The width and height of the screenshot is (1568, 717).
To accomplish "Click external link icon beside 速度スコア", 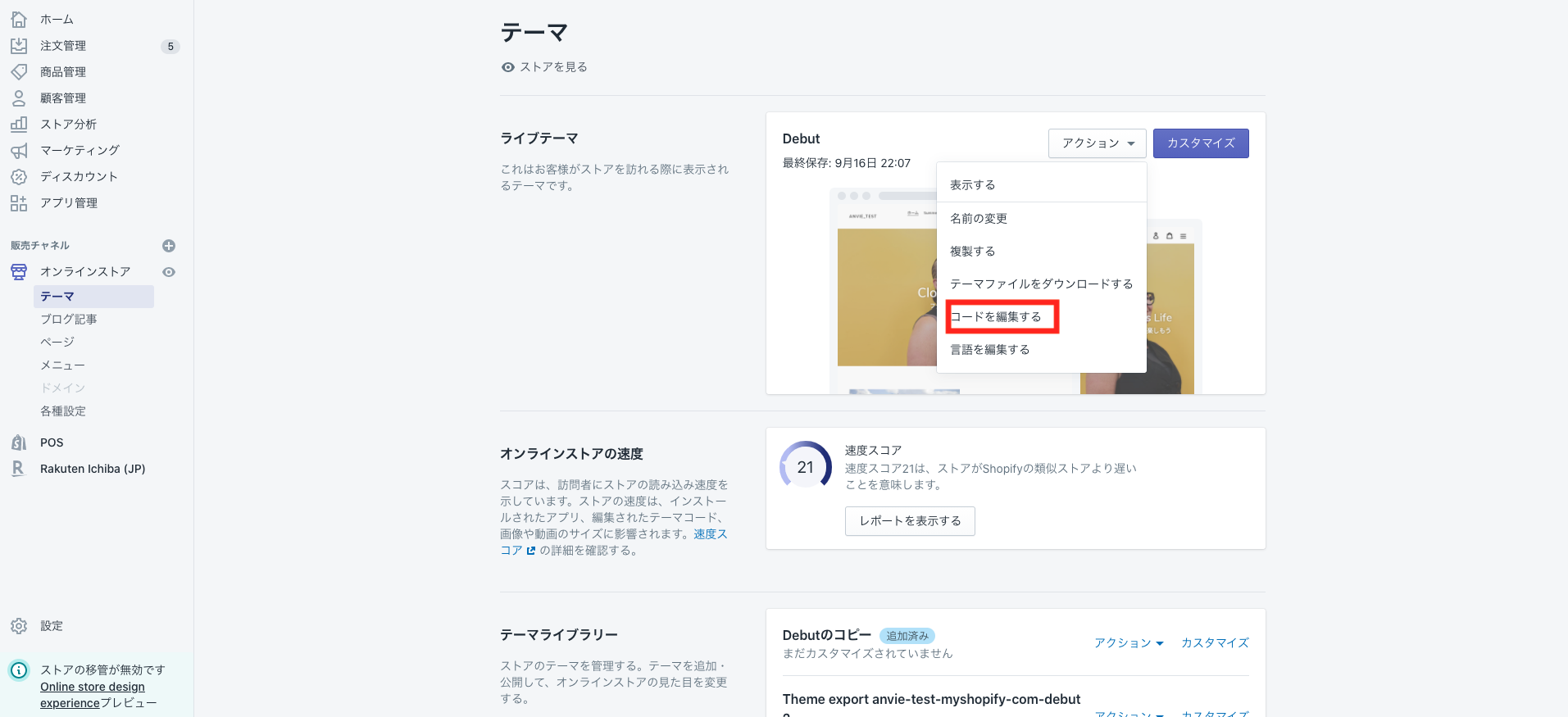I will point(531,551).
